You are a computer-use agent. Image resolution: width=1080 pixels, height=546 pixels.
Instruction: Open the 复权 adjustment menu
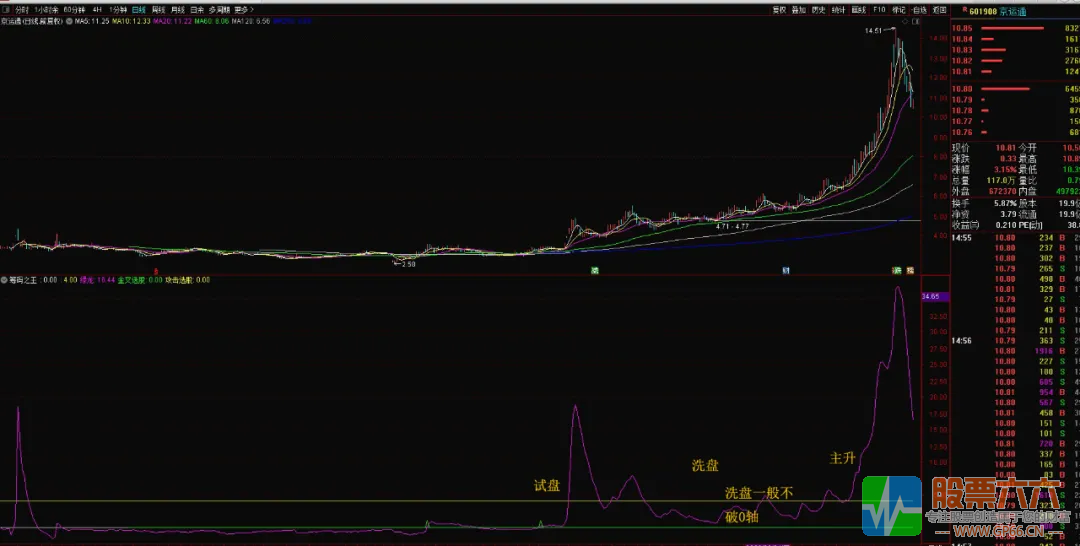pos(779,9)
